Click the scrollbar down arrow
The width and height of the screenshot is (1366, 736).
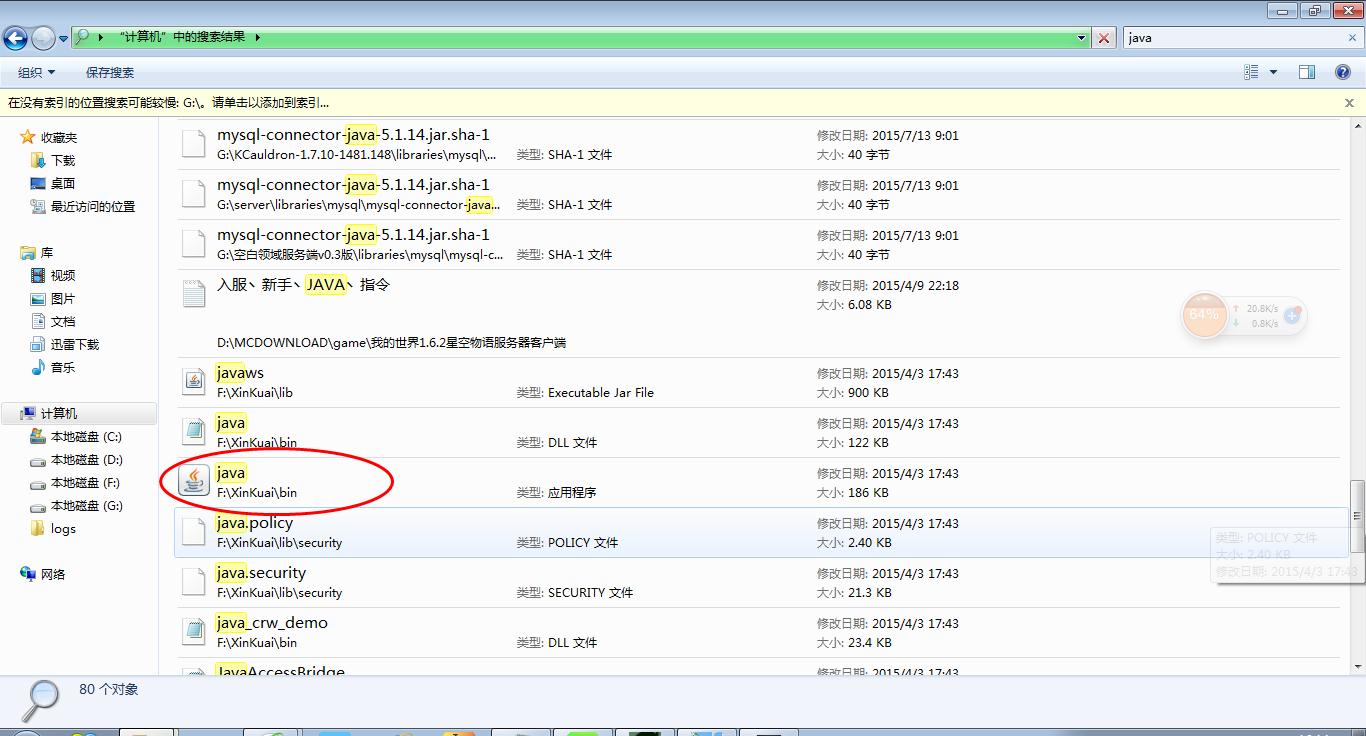pos(1357,665)
